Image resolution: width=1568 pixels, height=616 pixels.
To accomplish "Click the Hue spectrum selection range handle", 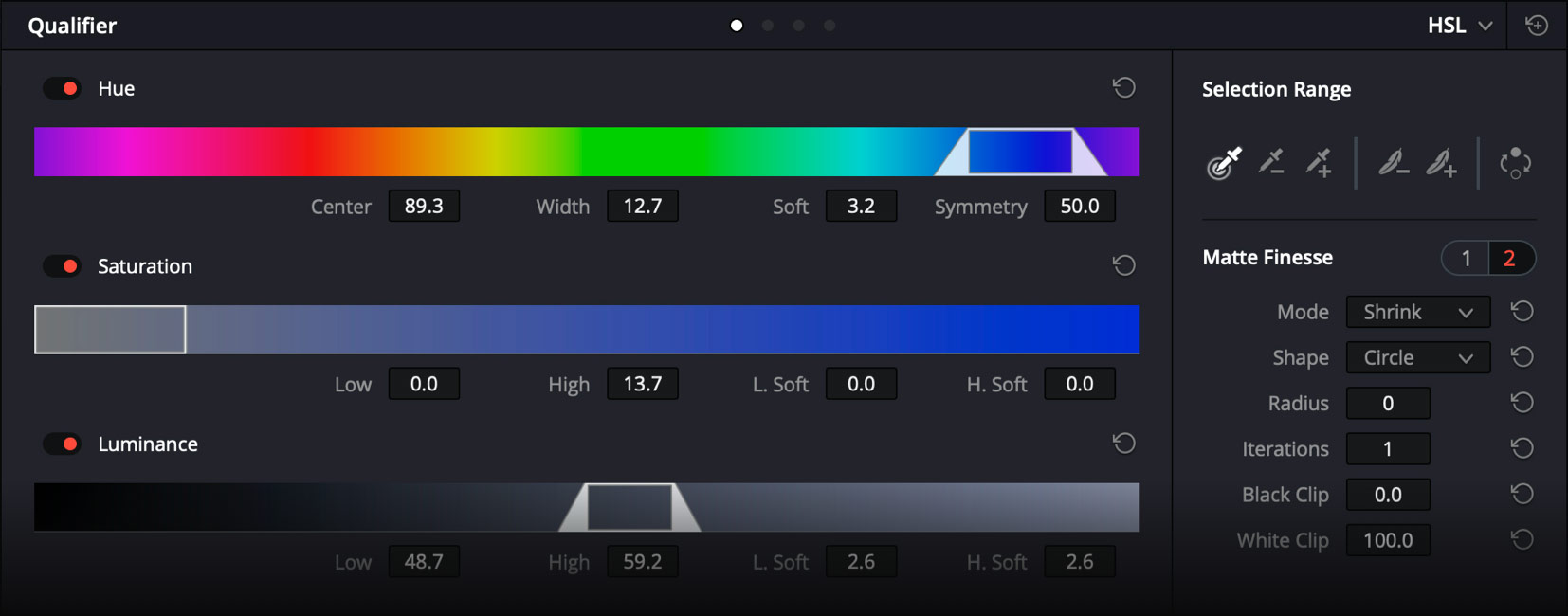I will (x=1020, y=152).
